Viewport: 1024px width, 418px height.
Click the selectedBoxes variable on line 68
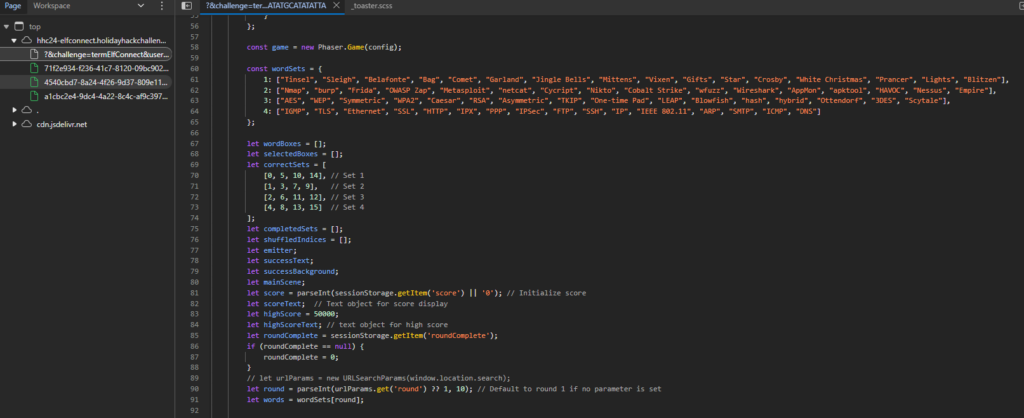click(x=290, y=154)
